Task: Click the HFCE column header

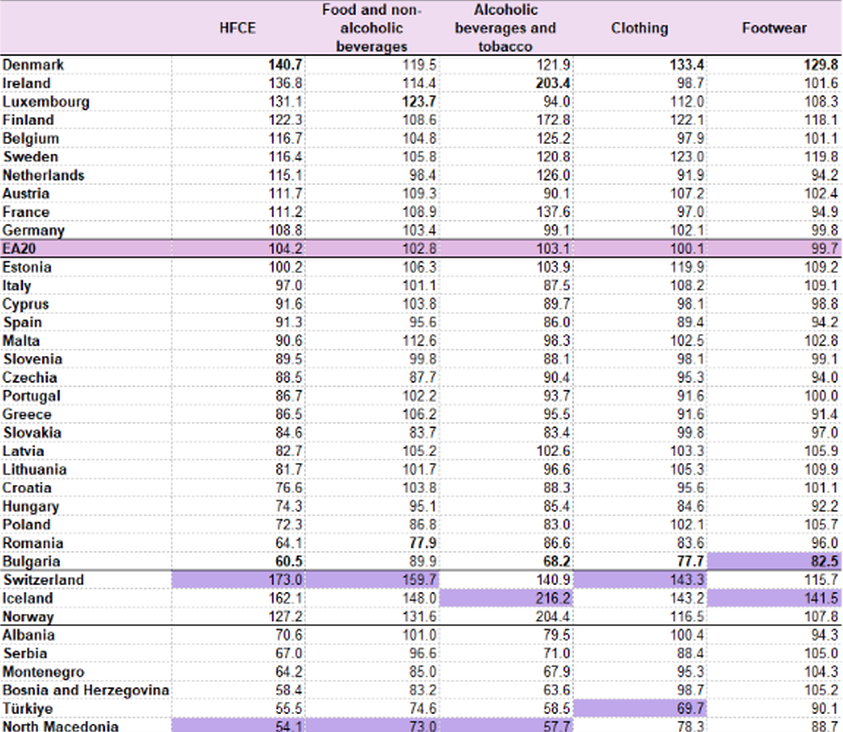Action: click(238, 28)
